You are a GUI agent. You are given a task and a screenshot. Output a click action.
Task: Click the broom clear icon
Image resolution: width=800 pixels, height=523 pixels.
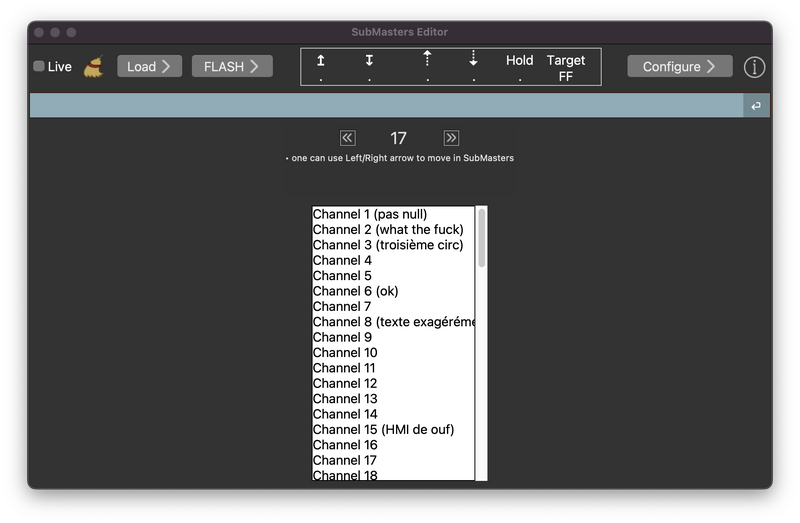pyautogui.click(x=94, y=66)
